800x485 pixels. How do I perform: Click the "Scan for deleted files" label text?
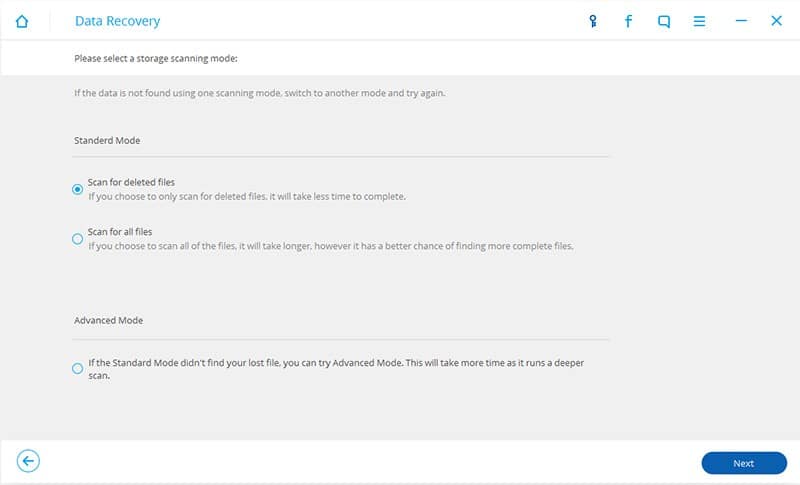coord(131,182)
